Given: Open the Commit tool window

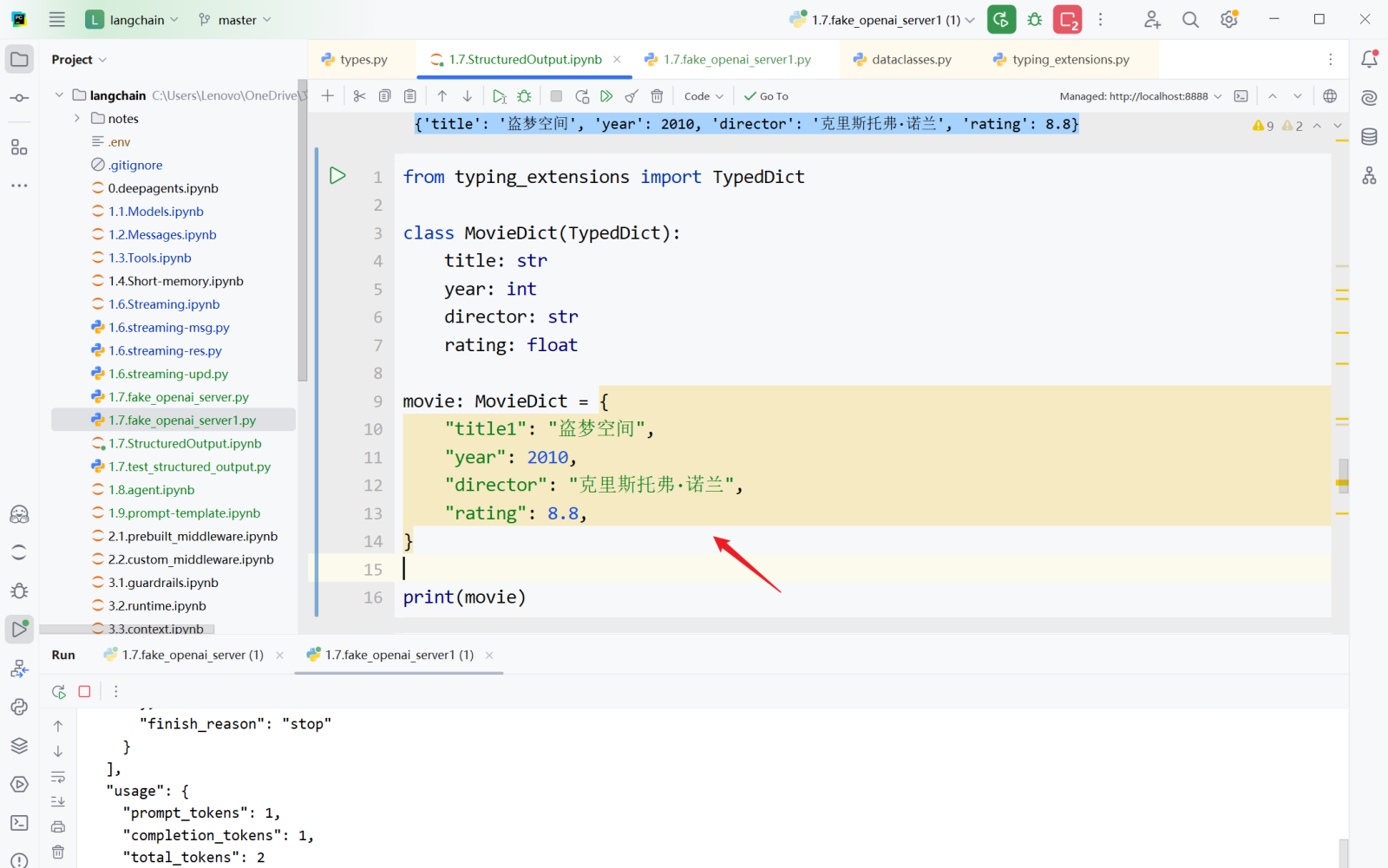Looking at the screenshot, I should point(19,98).
